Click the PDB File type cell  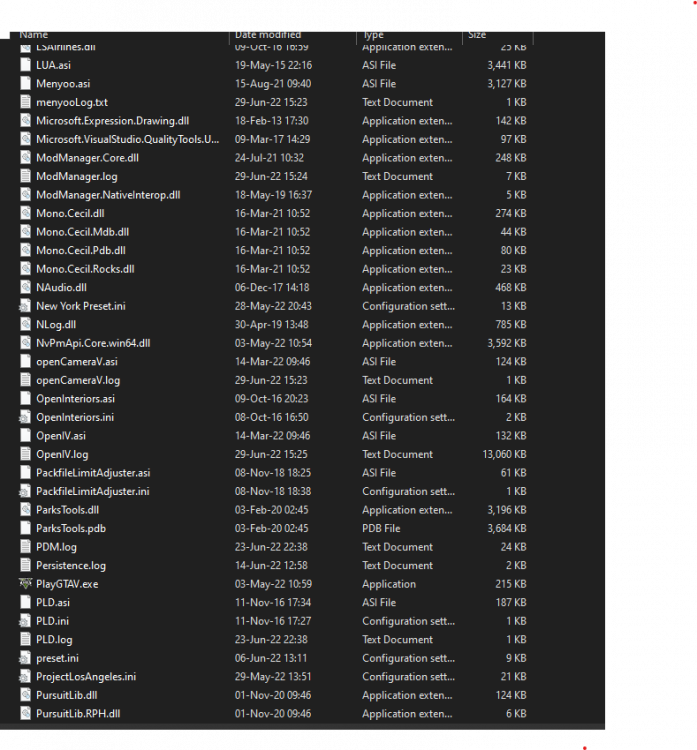(381, 529)
